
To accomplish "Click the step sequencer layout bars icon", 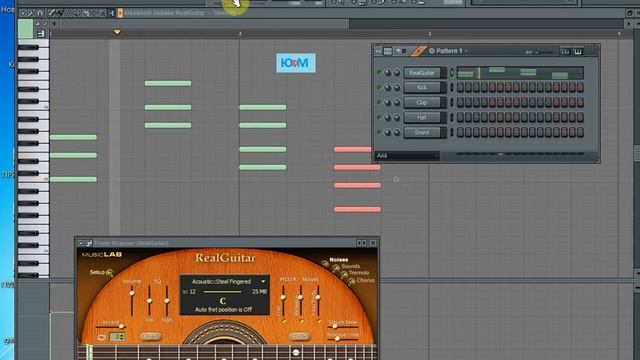I will [x=387, y=51].
